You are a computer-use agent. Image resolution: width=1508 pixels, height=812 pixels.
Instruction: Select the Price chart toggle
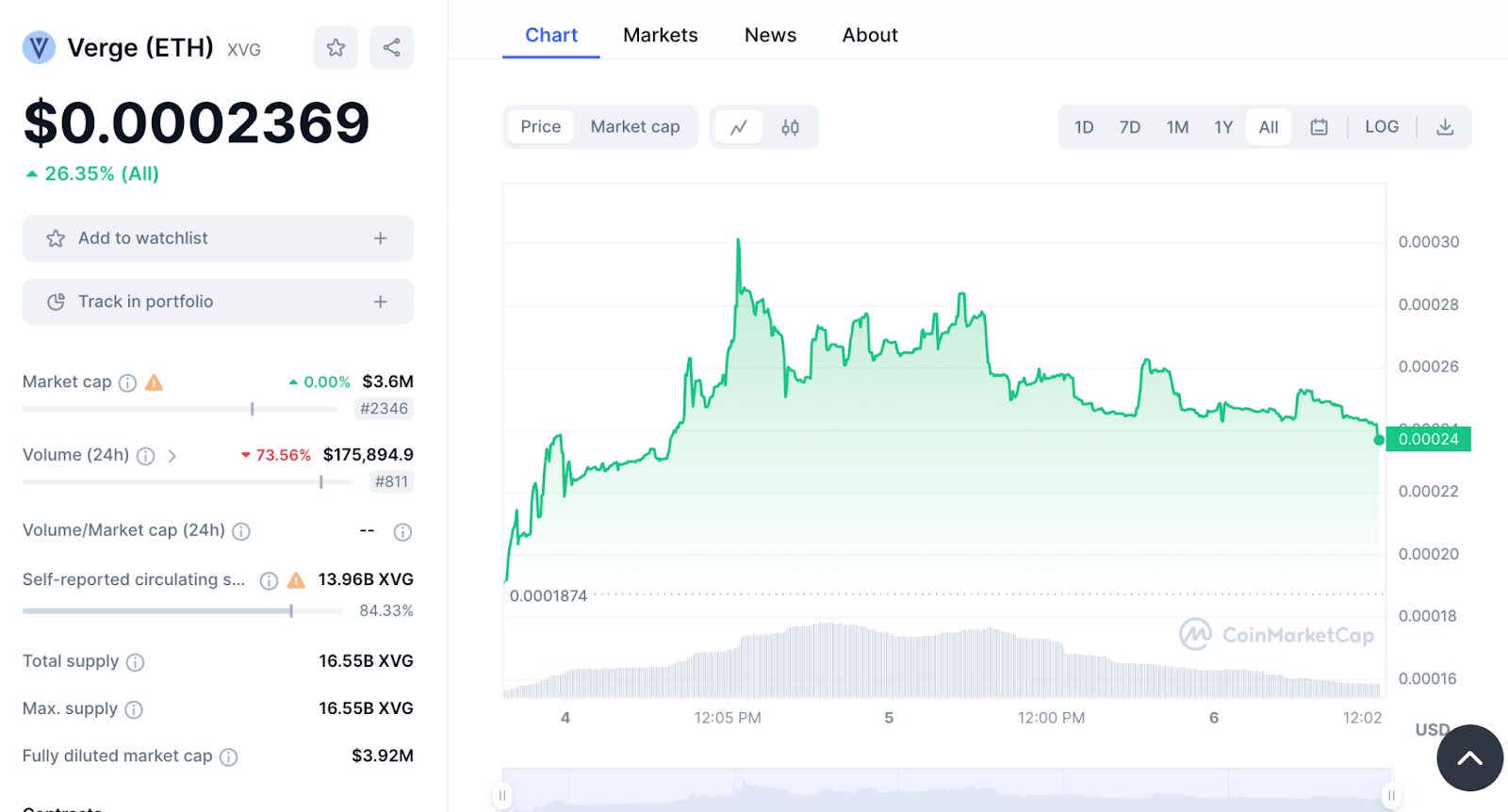coord(540,127)
